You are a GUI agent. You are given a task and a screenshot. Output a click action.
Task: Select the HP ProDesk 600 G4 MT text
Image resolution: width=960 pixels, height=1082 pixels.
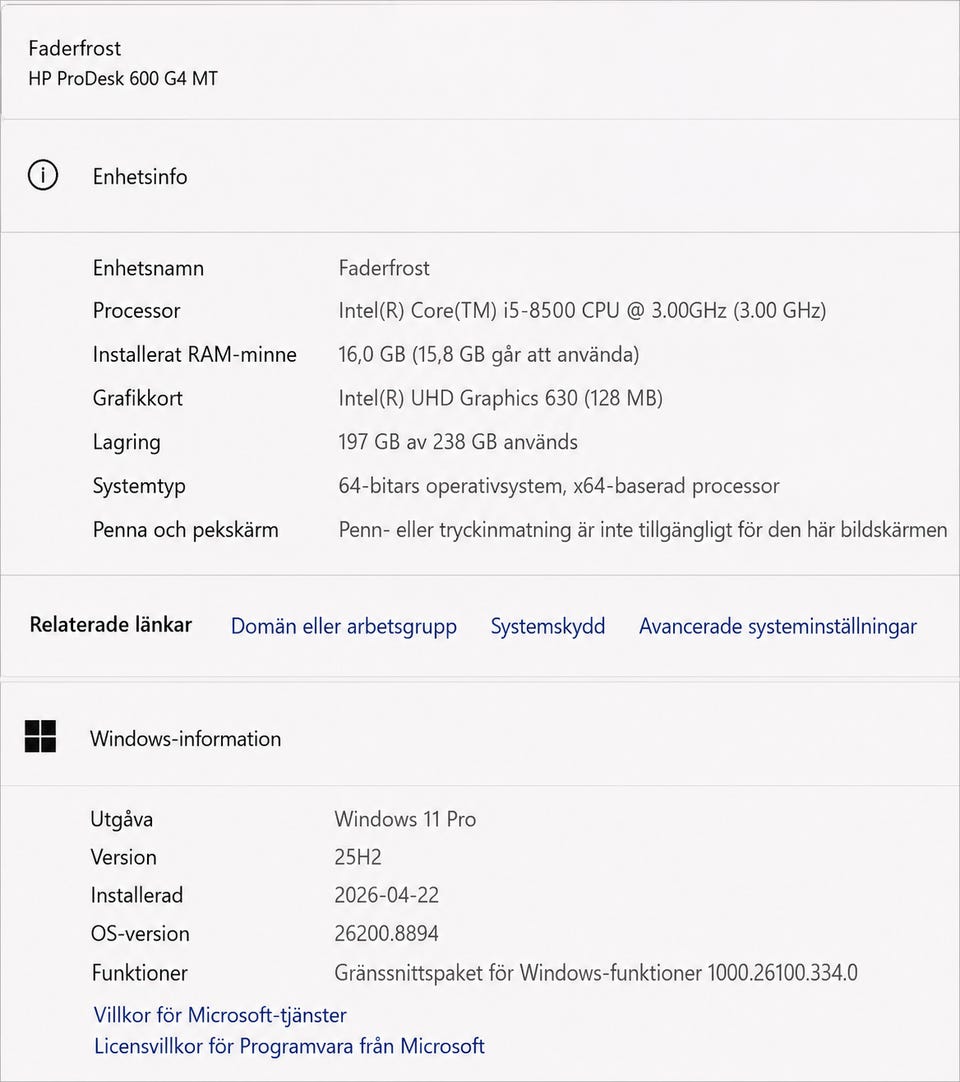click(123, 78)
